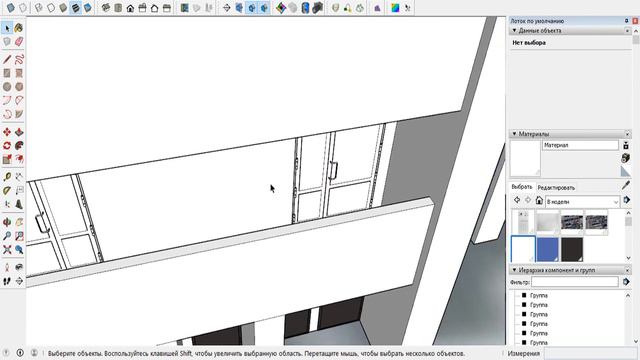
Task: Select the Select arrow tool
Action: pyautogui.click(x=7, y=28)
